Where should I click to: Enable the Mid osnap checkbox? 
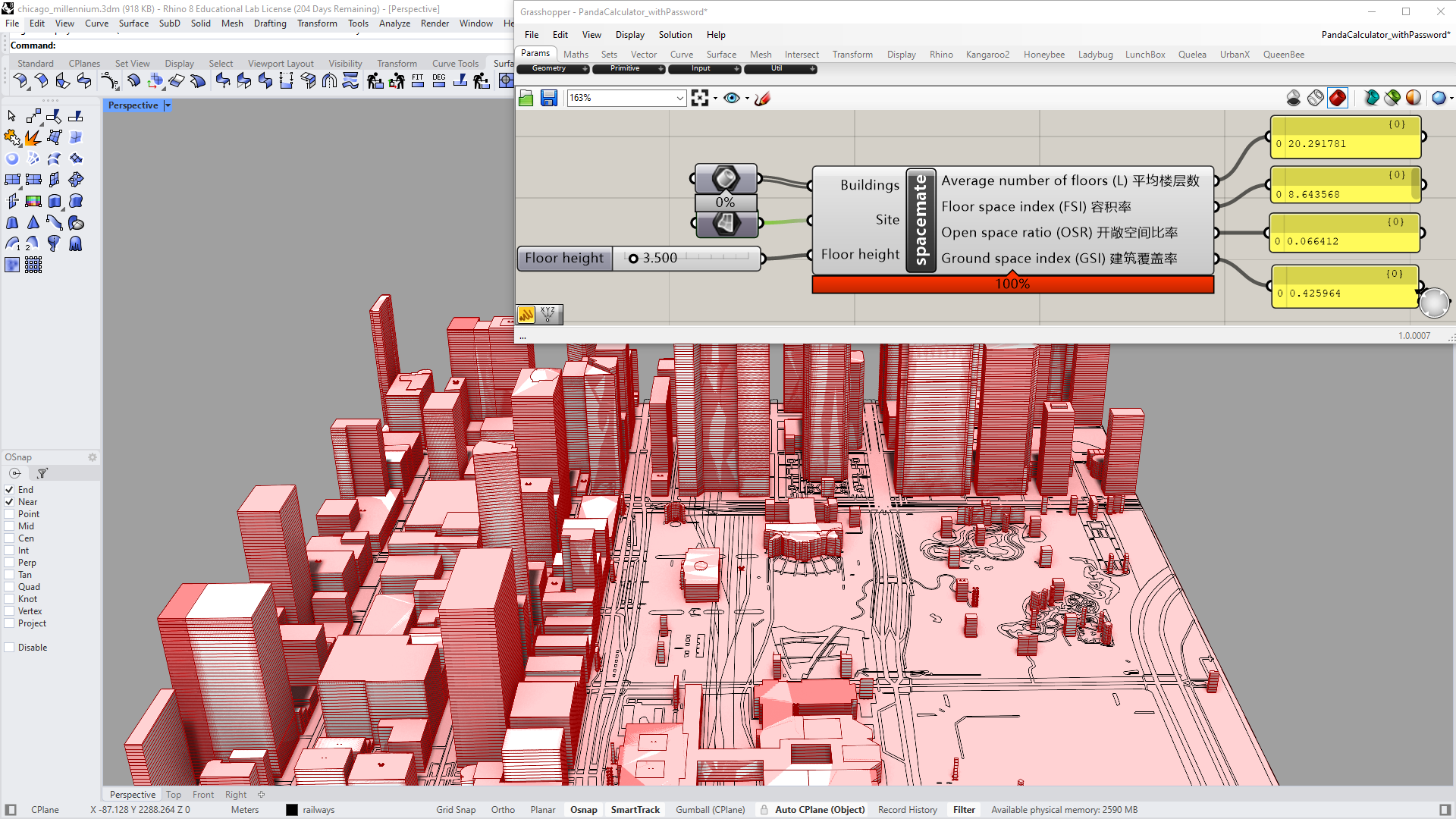[x=10, y=526]
